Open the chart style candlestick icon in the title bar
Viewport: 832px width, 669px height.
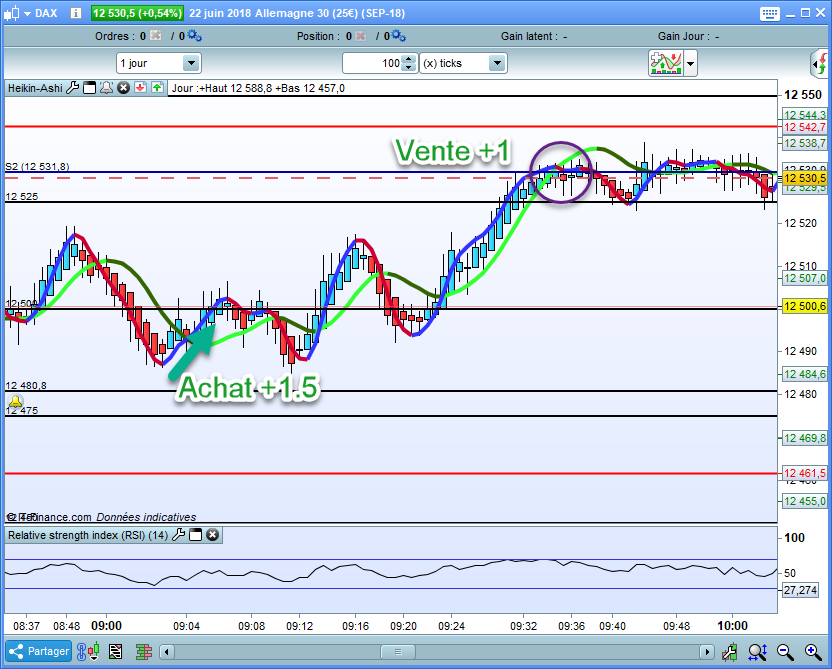[x=11, y=13]
